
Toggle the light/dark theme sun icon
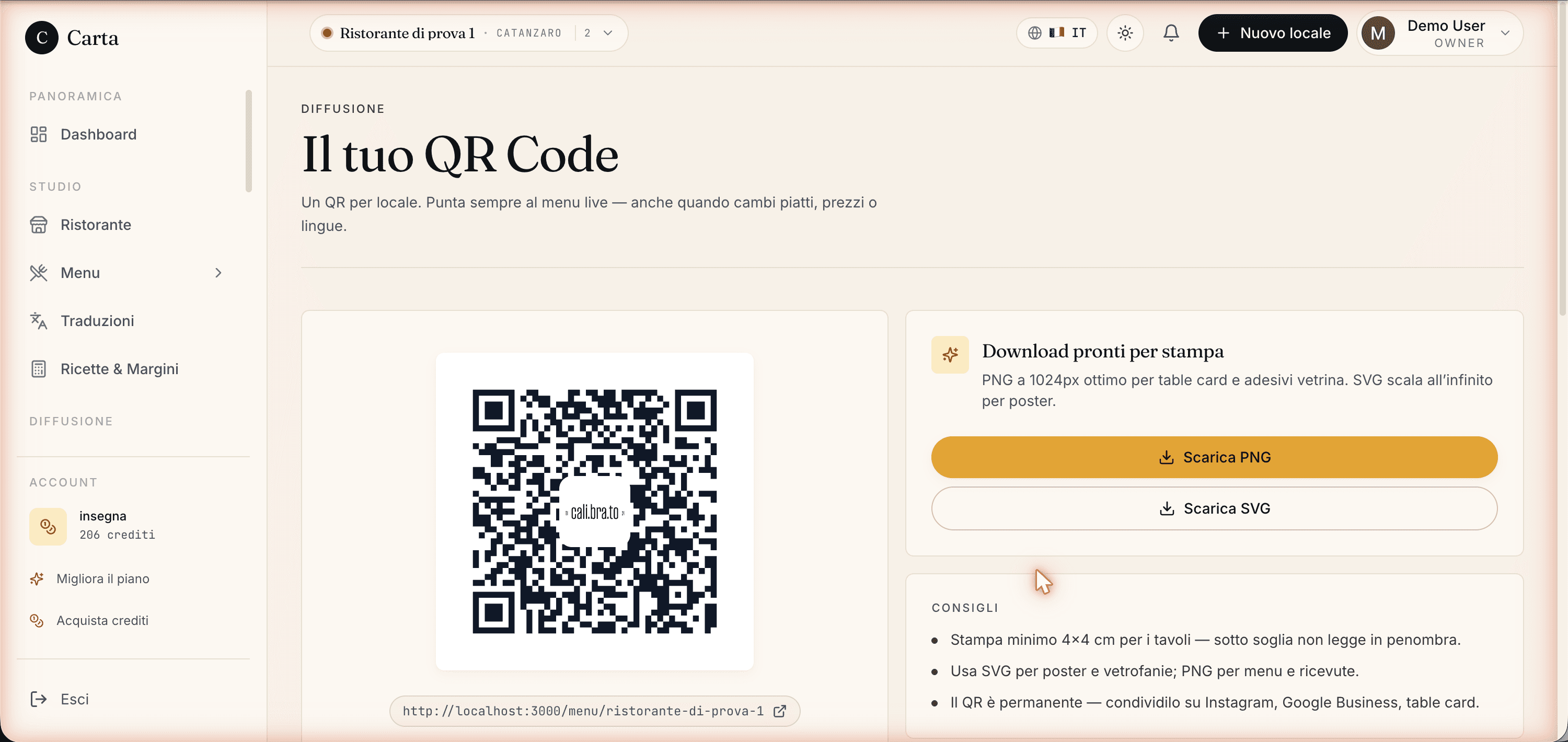(1125, 33)
